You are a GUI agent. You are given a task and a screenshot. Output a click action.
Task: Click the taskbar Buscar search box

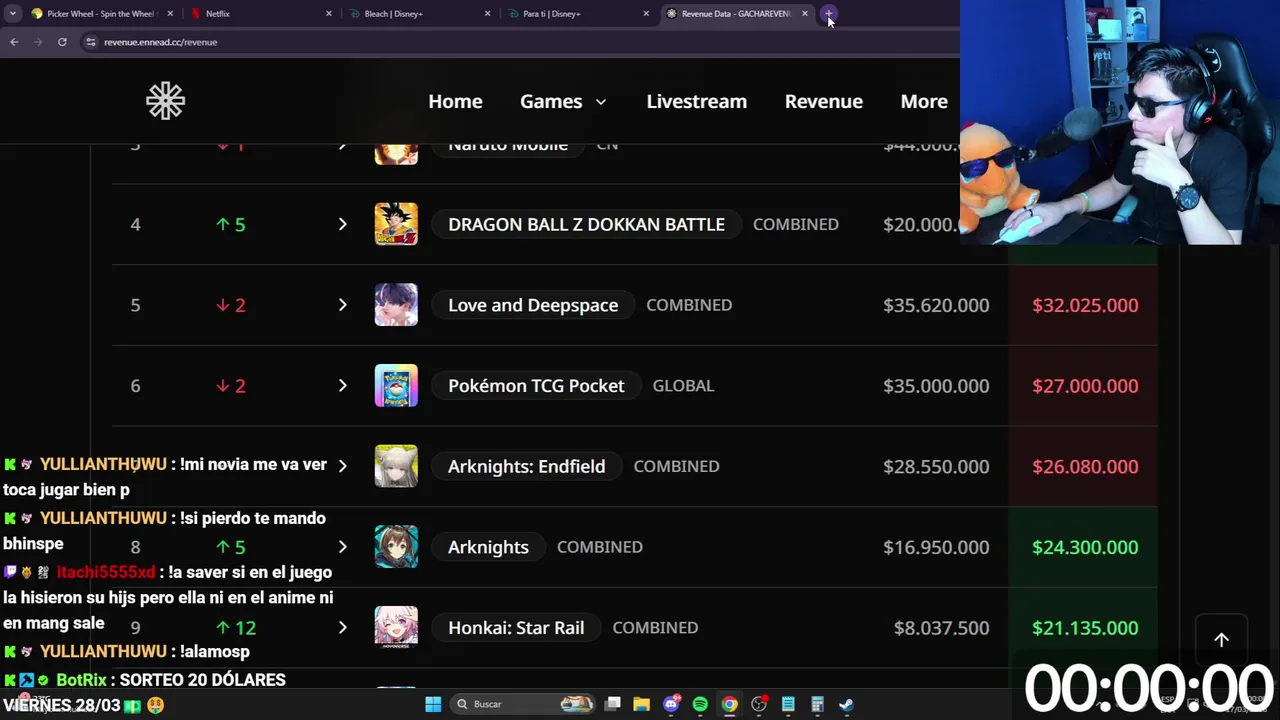[522, 704]
